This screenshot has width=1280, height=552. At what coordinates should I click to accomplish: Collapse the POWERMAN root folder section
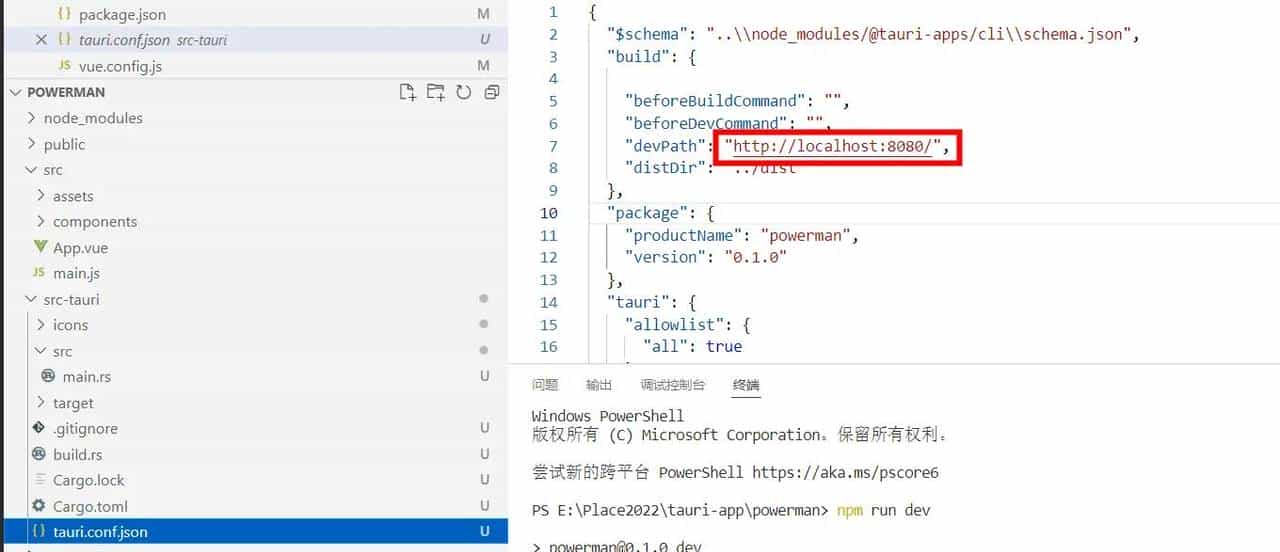[15, 92]
